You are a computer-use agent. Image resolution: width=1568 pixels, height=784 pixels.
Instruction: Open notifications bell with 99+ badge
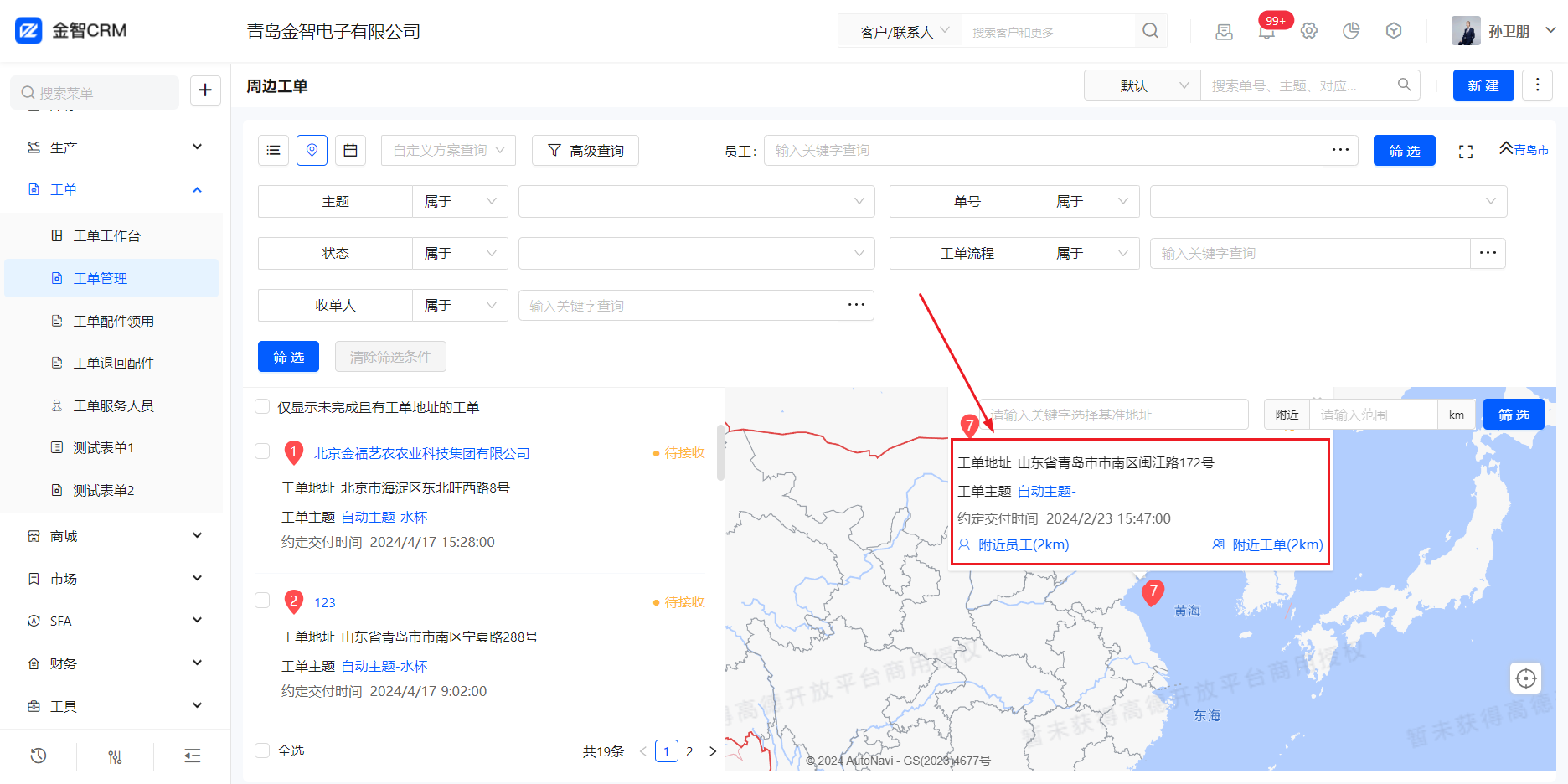coord(1266,32)
